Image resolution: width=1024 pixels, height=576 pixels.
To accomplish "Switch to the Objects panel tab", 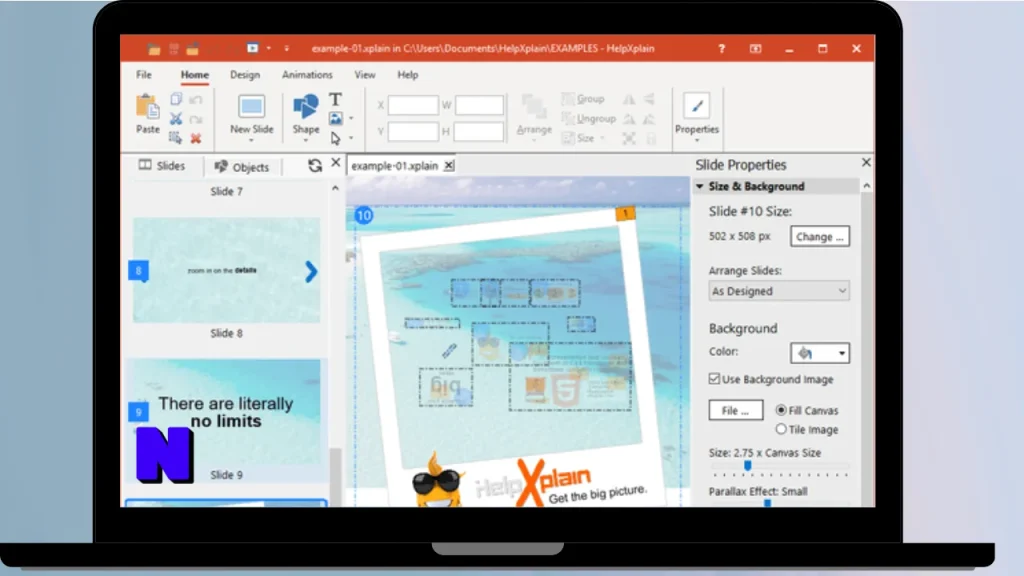I will click(242, 167).
